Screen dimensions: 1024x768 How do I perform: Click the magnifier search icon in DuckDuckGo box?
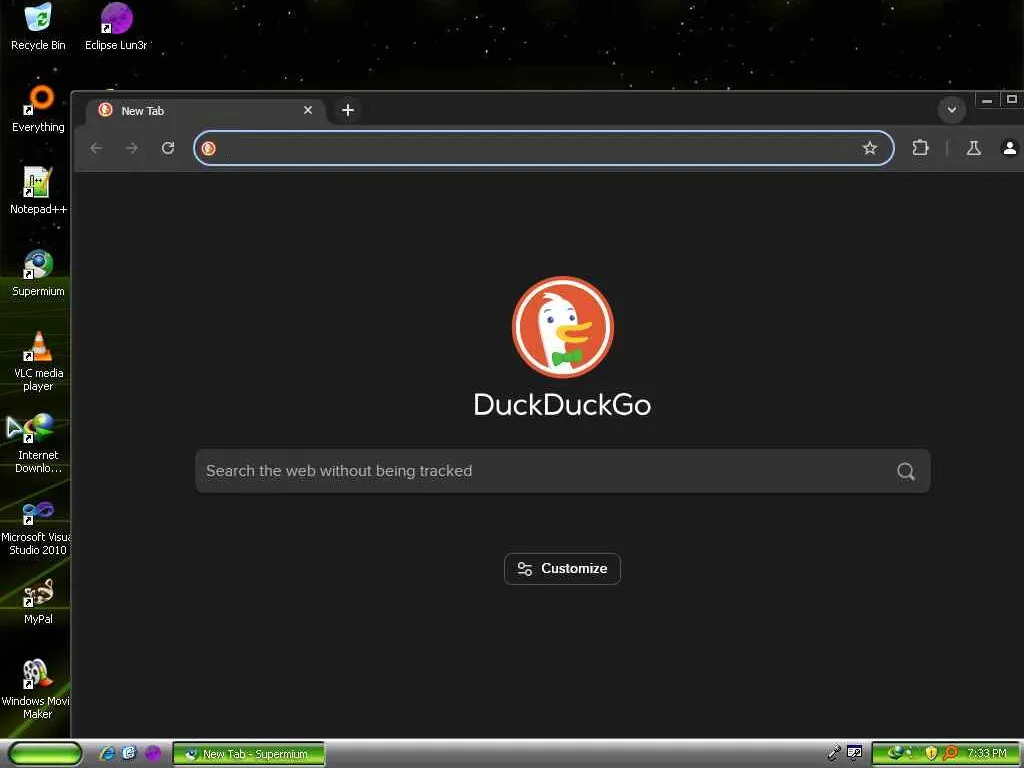[x=906, y=471]
